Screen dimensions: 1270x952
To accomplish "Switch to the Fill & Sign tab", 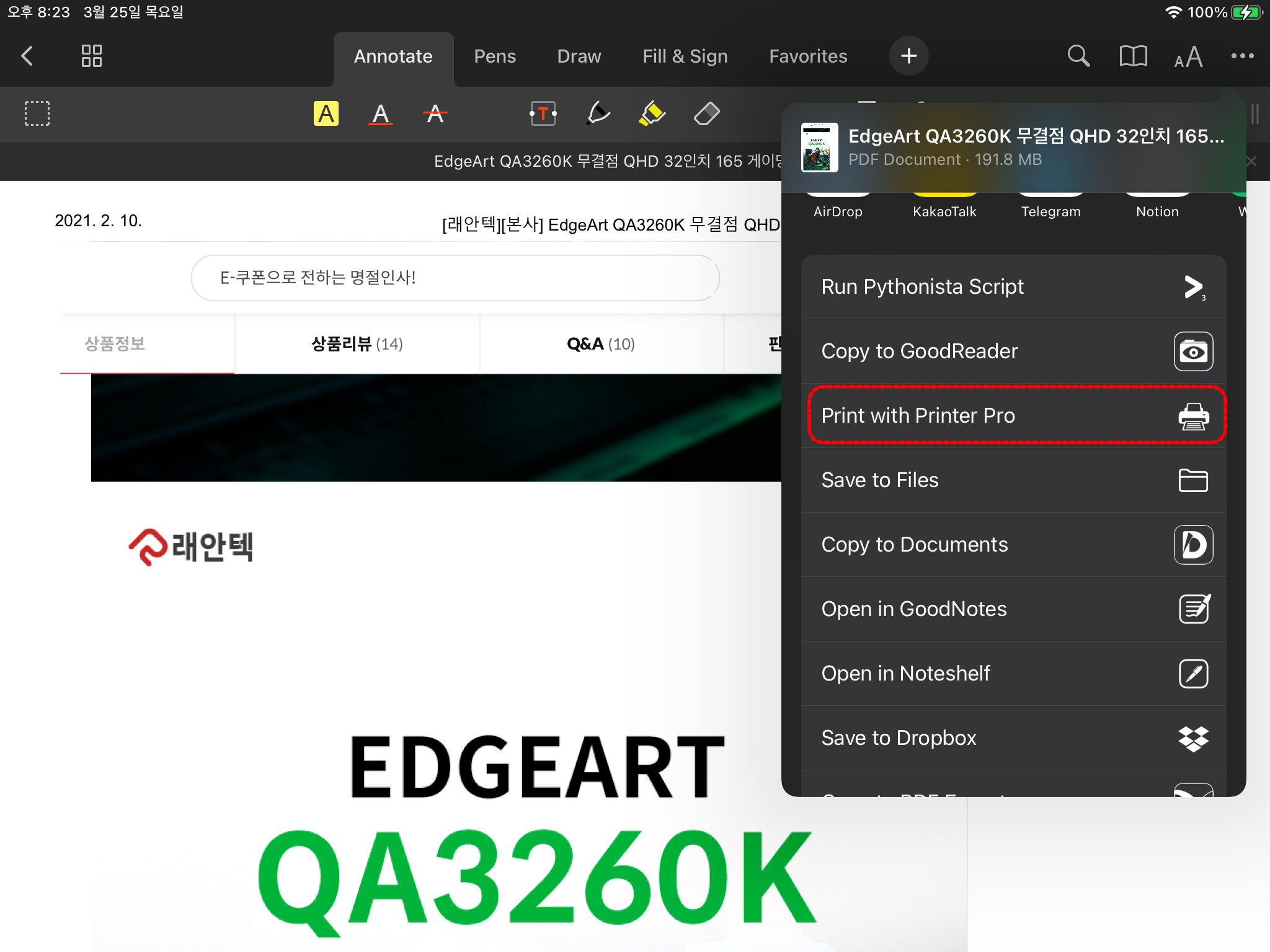I will click(685, 56).
